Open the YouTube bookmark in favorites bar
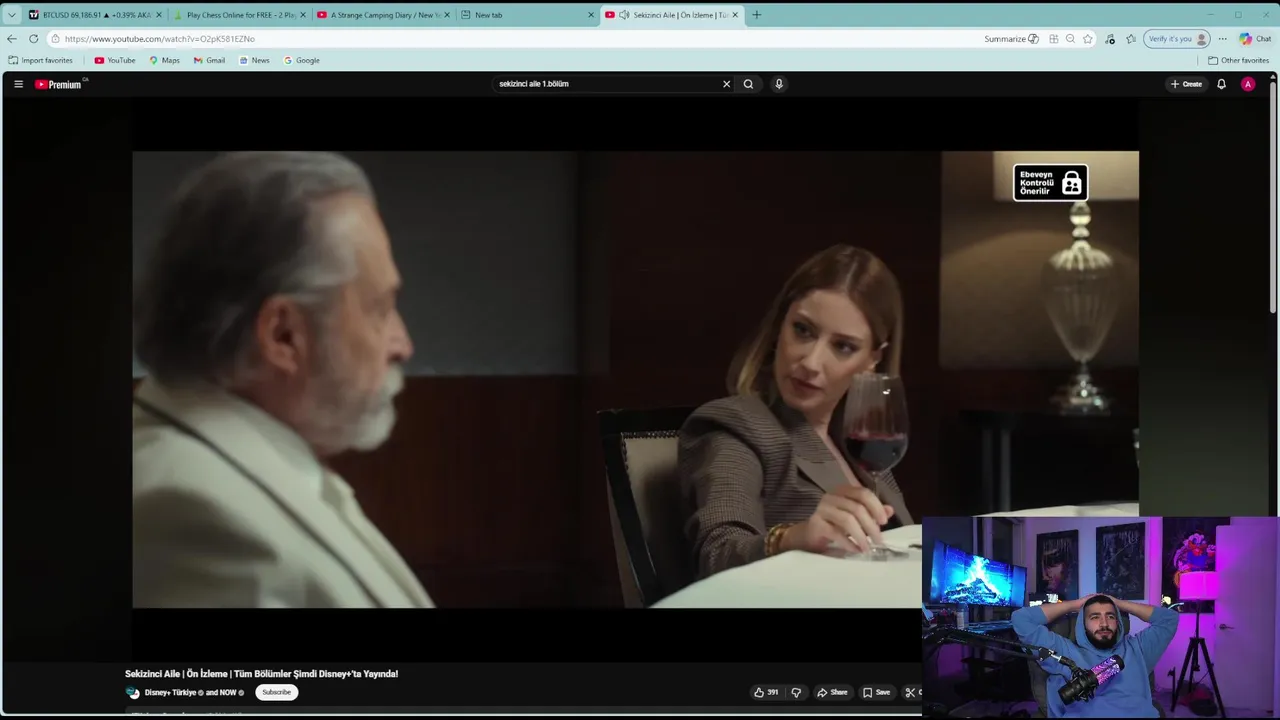The height and width of the screenshot is (720, 1280). click(x=115, y=60)
